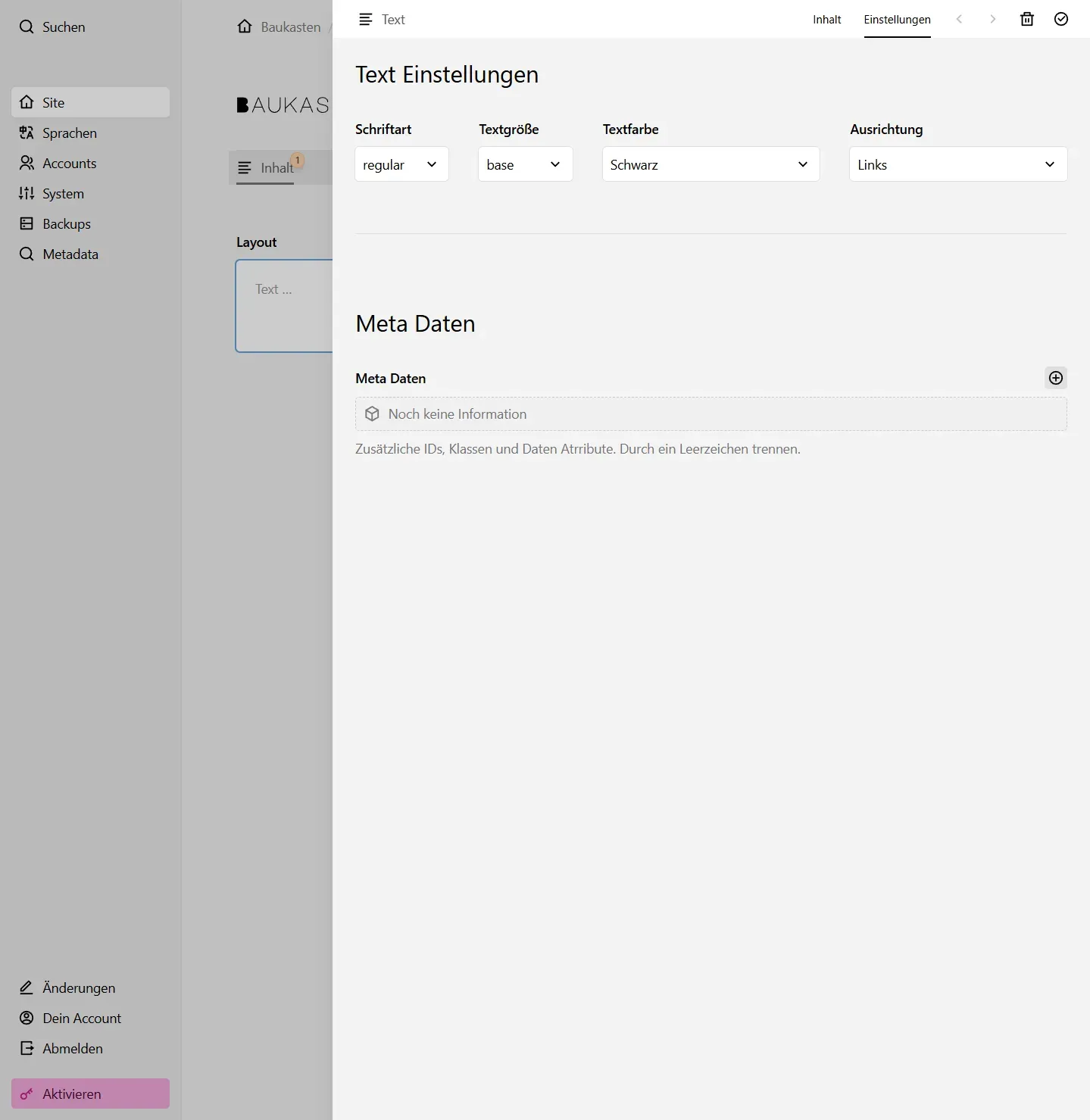Delete the text block with the trash icon
The height and width of the screenshot is (1120, 1090).
point(1026,19)
